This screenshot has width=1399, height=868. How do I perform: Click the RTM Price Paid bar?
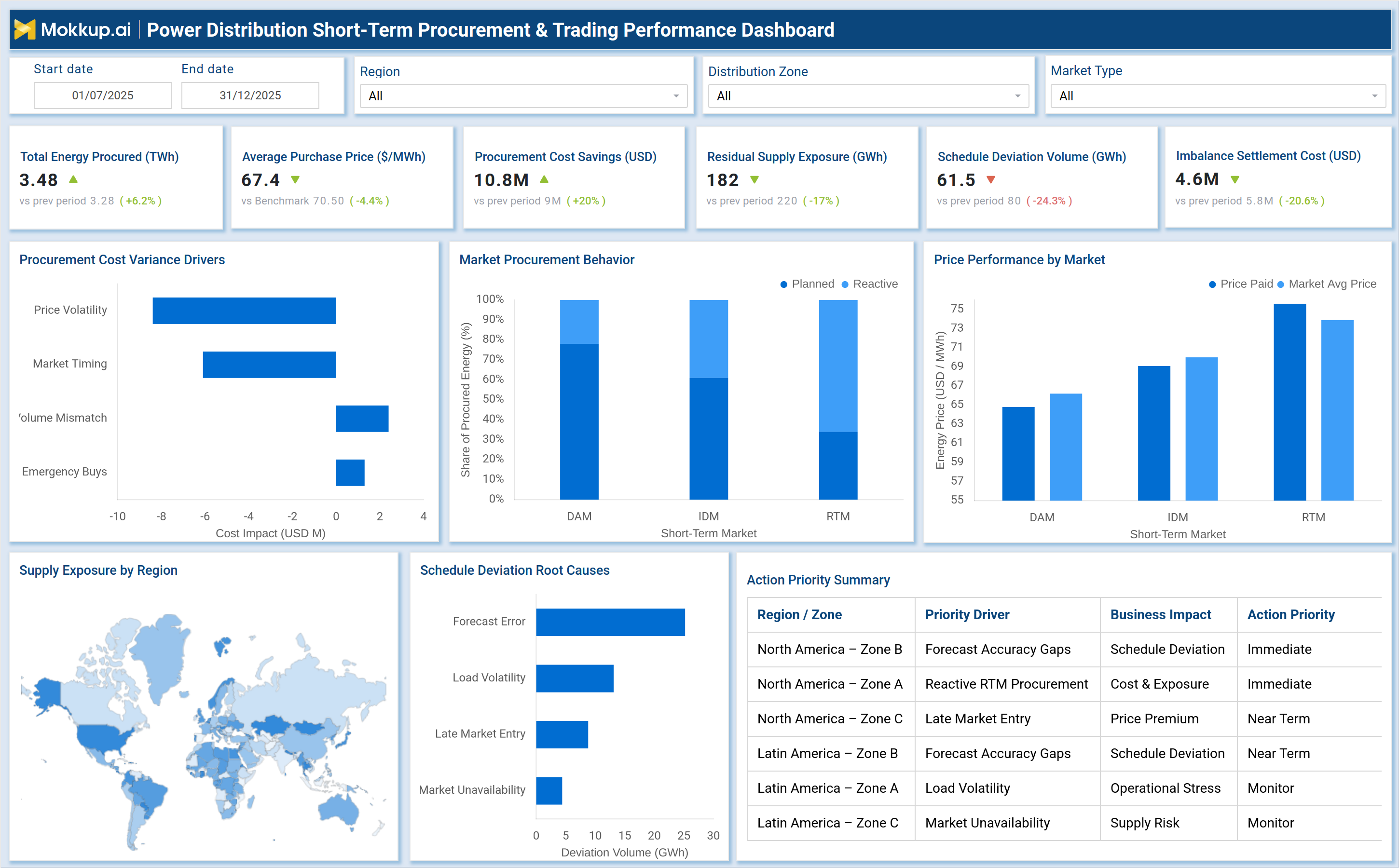1290,402
